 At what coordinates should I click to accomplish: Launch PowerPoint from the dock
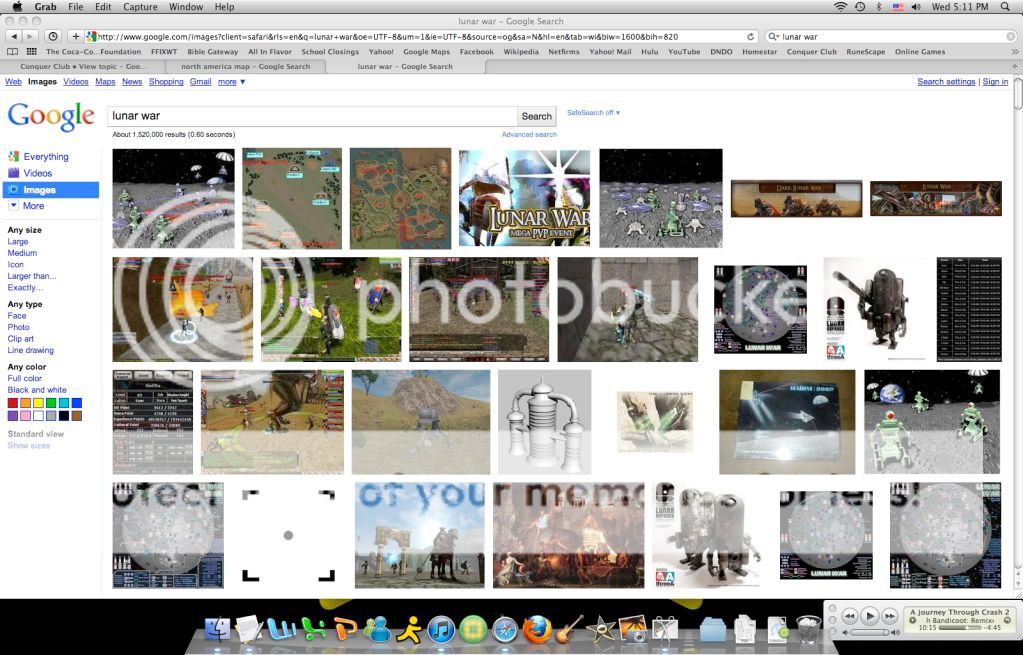point(346,630)
